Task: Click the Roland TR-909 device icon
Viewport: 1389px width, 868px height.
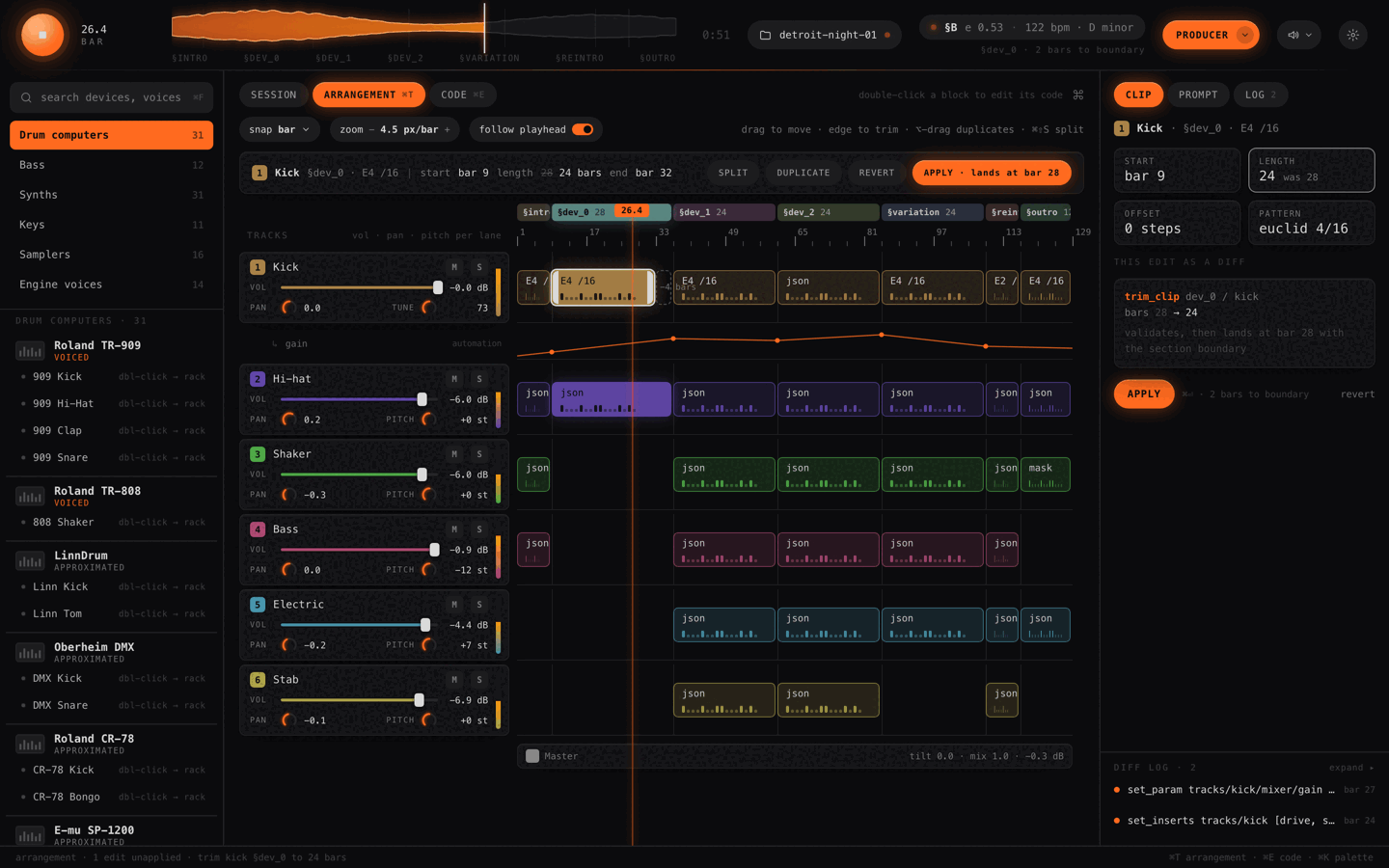Action: coord(30,350)
